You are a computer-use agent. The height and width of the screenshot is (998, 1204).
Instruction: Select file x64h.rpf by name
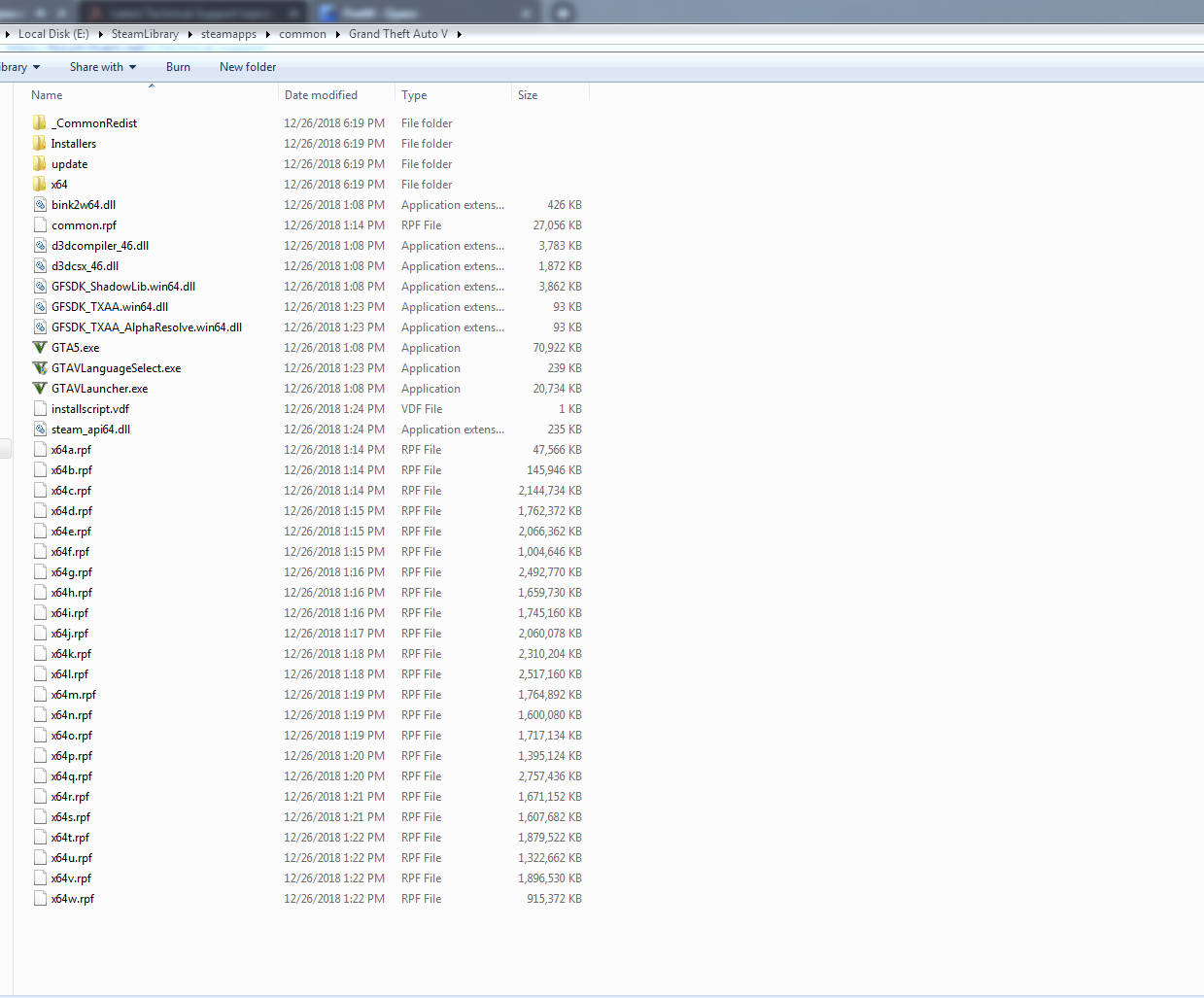point(72,593)
